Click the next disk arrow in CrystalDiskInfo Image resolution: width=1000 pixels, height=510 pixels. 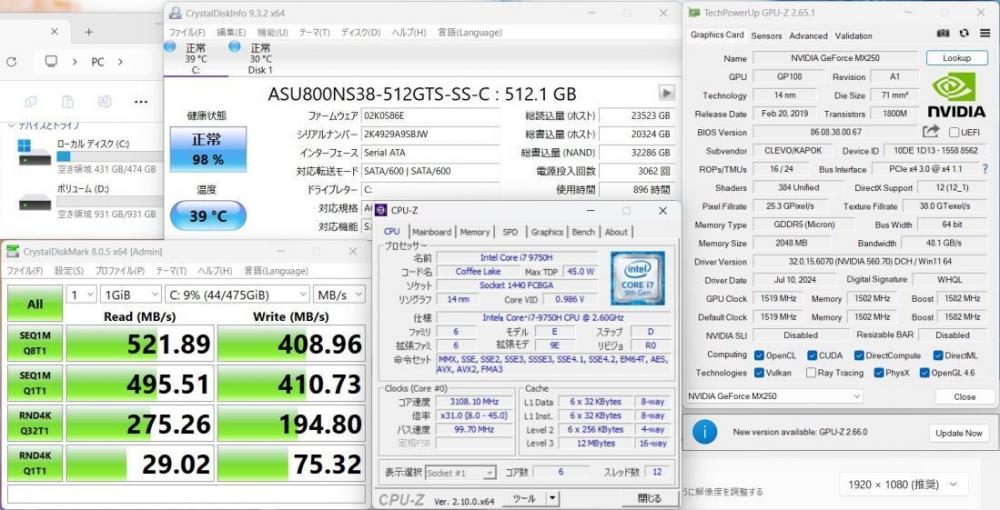(666, 92)
